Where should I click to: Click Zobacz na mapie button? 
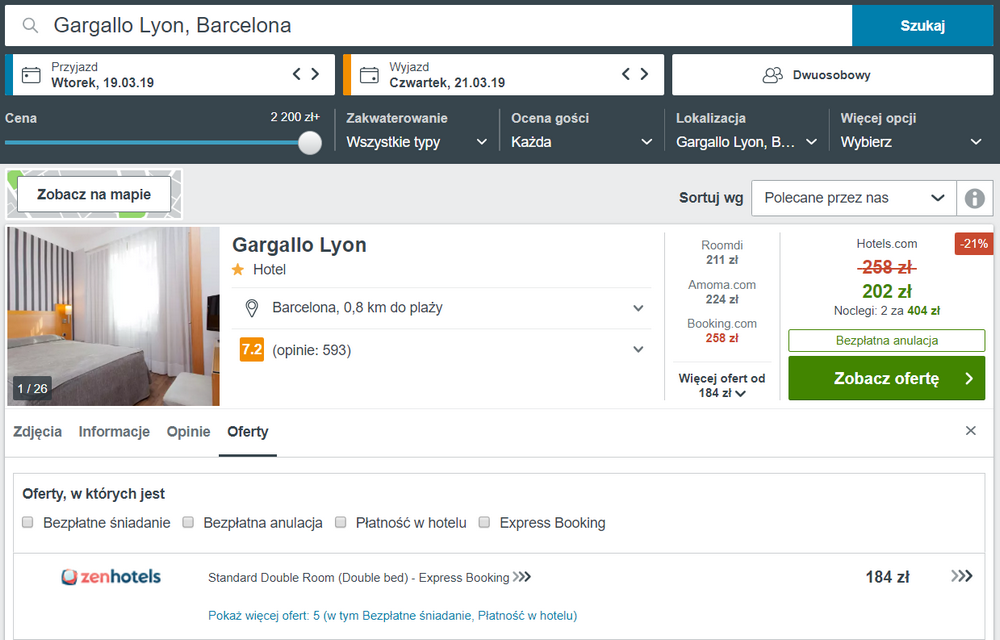pyautogui.click(x=94, y=194)
